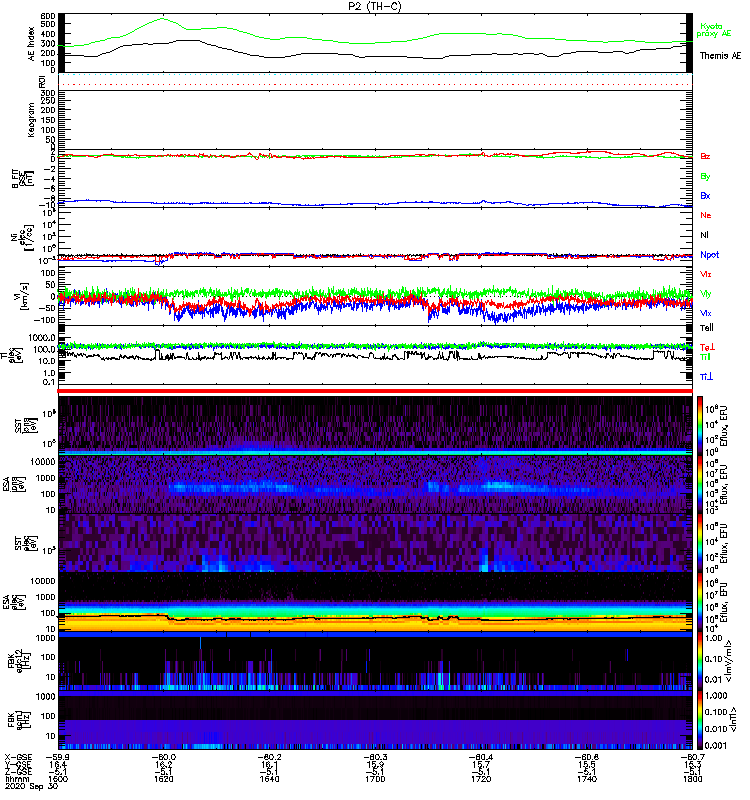This screenshot has width=750, height=800.
Task: Click the 1620 time tick label
Action: pos(163,779)
